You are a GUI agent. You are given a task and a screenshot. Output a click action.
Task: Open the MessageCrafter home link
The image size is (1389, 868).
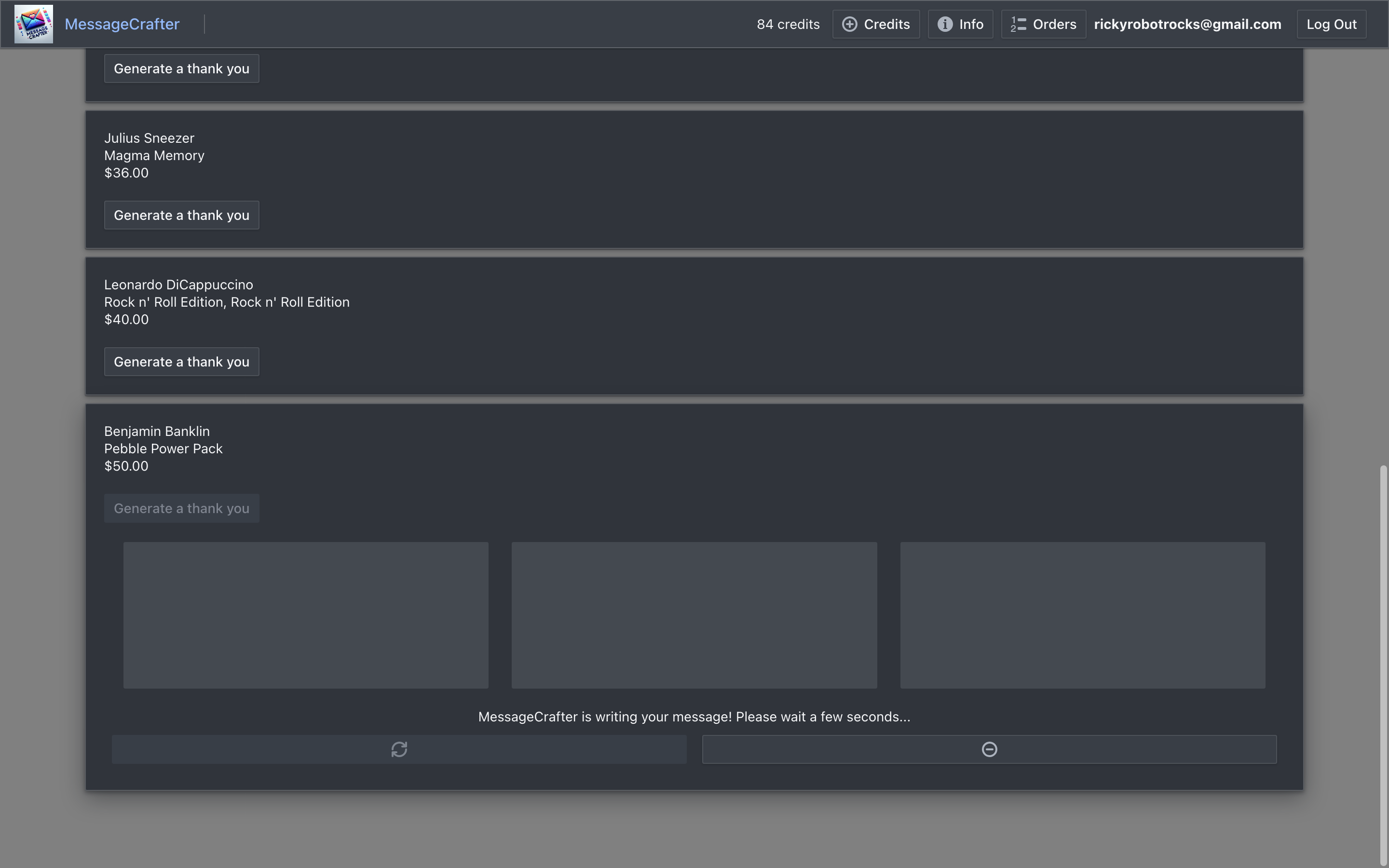tap(122, 24)
